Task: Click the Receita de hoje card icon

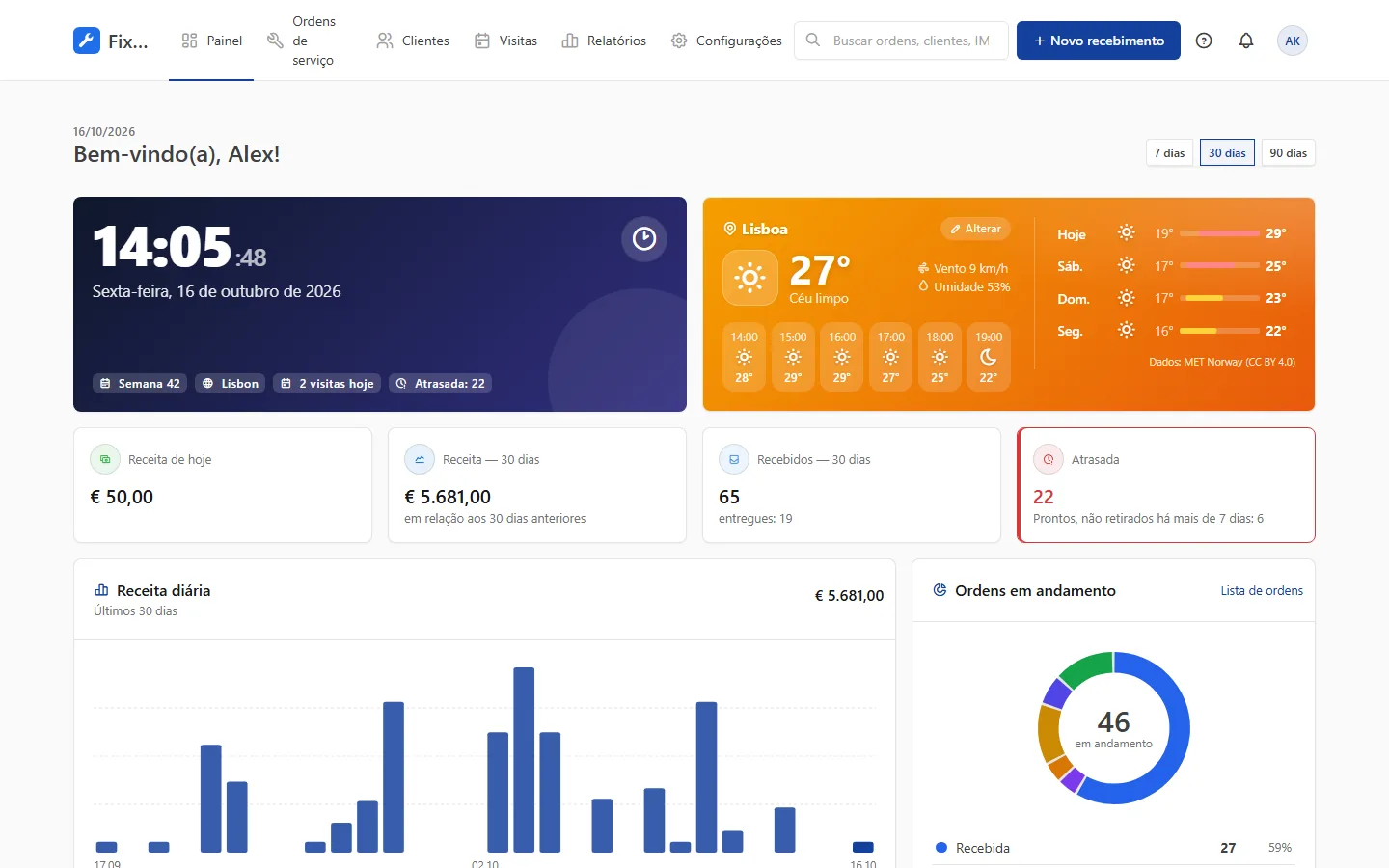Action: coord(105,459)
